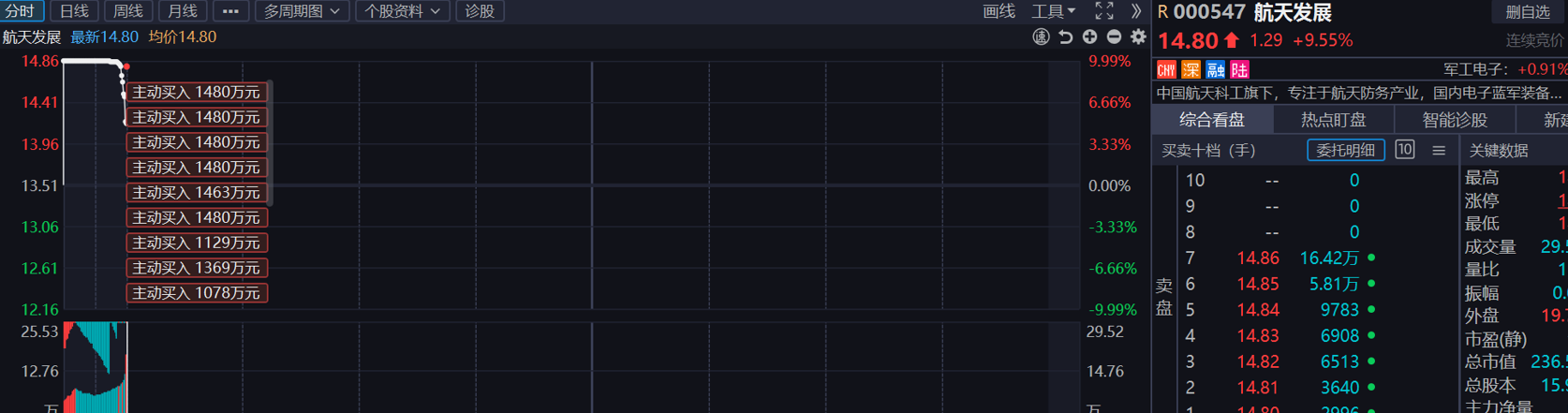Image resolution: width=1568 pixels, height=413 pixels.
Task: Click the 10-level depth icon
Action: click(1404, 150)
